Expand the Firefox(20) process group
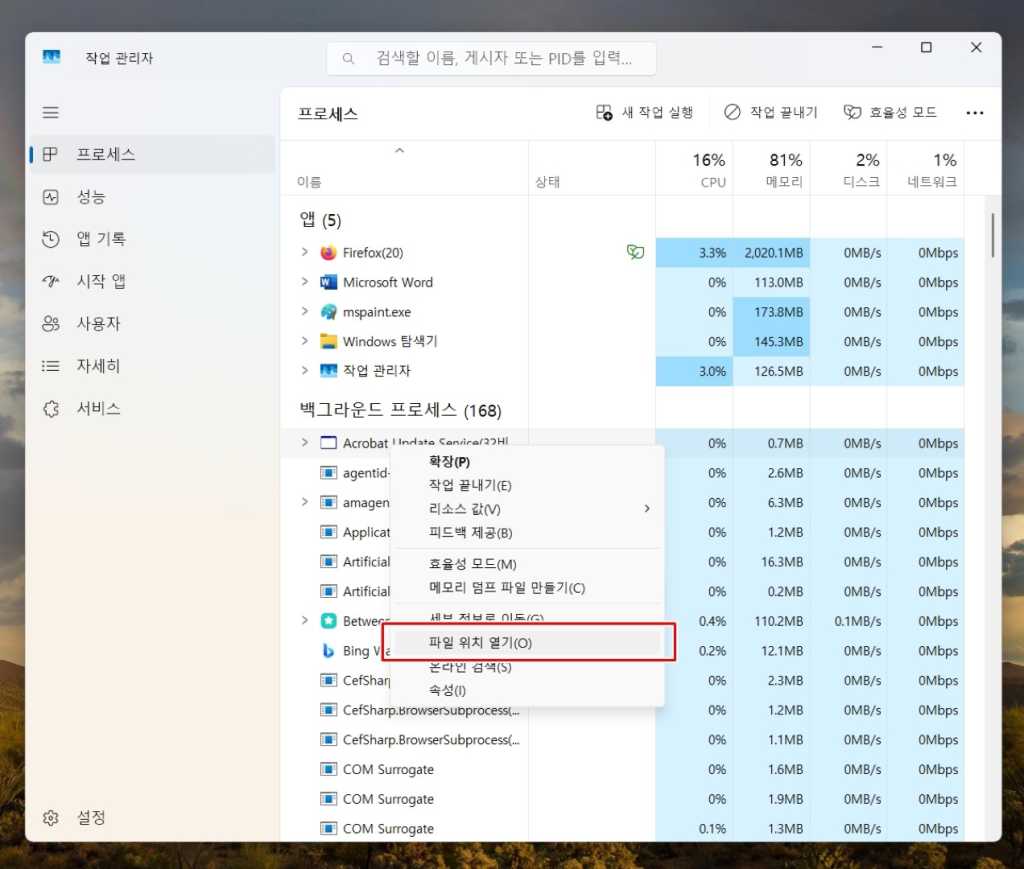Screen dimensions: 1024x869 pyautogui.click(x=305, y=252)
